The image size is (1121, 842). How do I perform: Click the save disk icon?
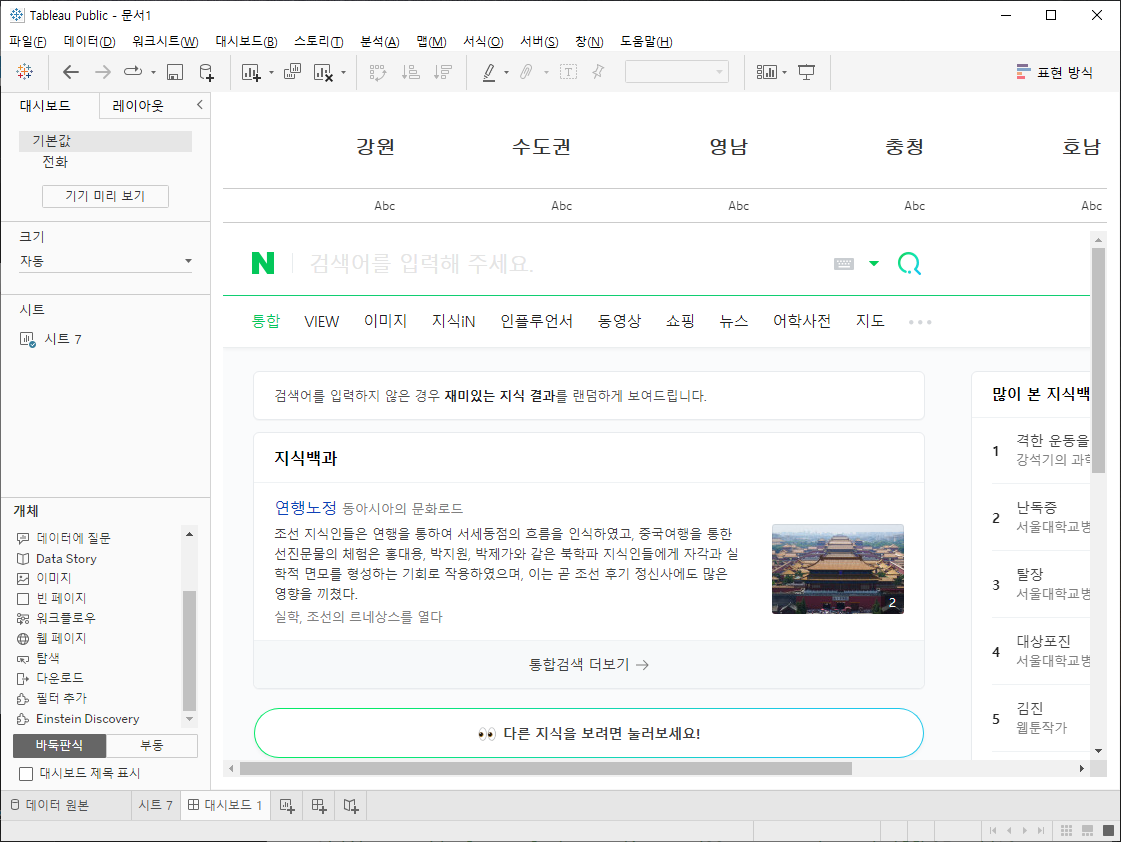(174, 71)
